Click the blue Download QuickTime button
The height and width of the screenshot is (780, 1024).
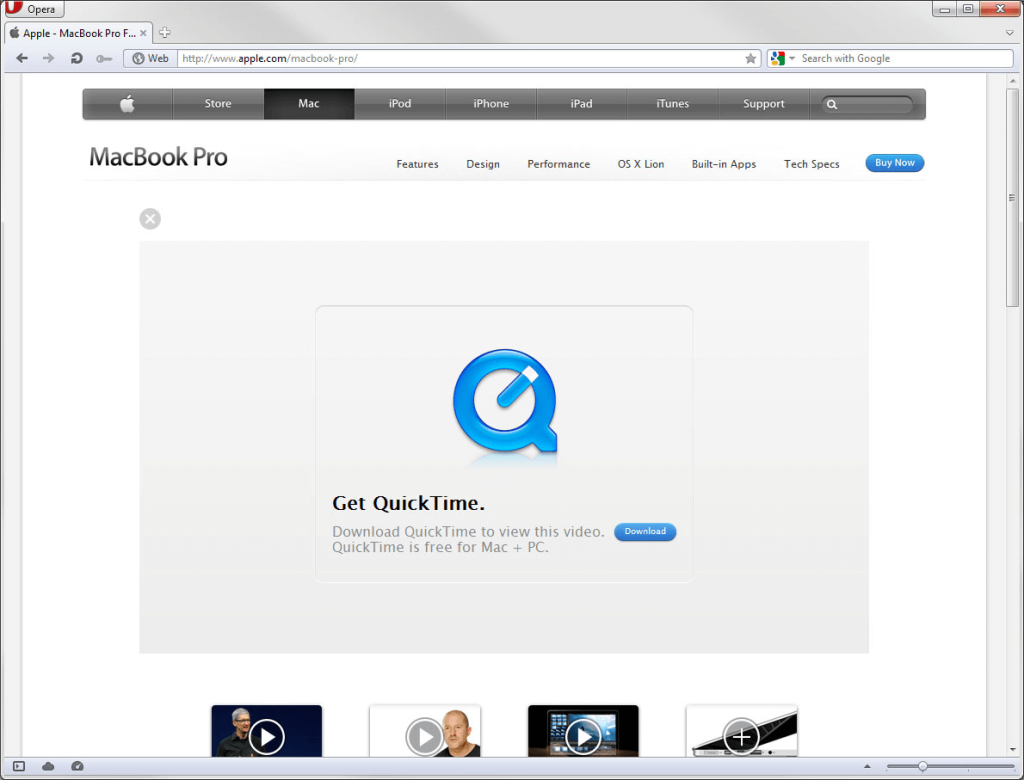coord(645,532)
